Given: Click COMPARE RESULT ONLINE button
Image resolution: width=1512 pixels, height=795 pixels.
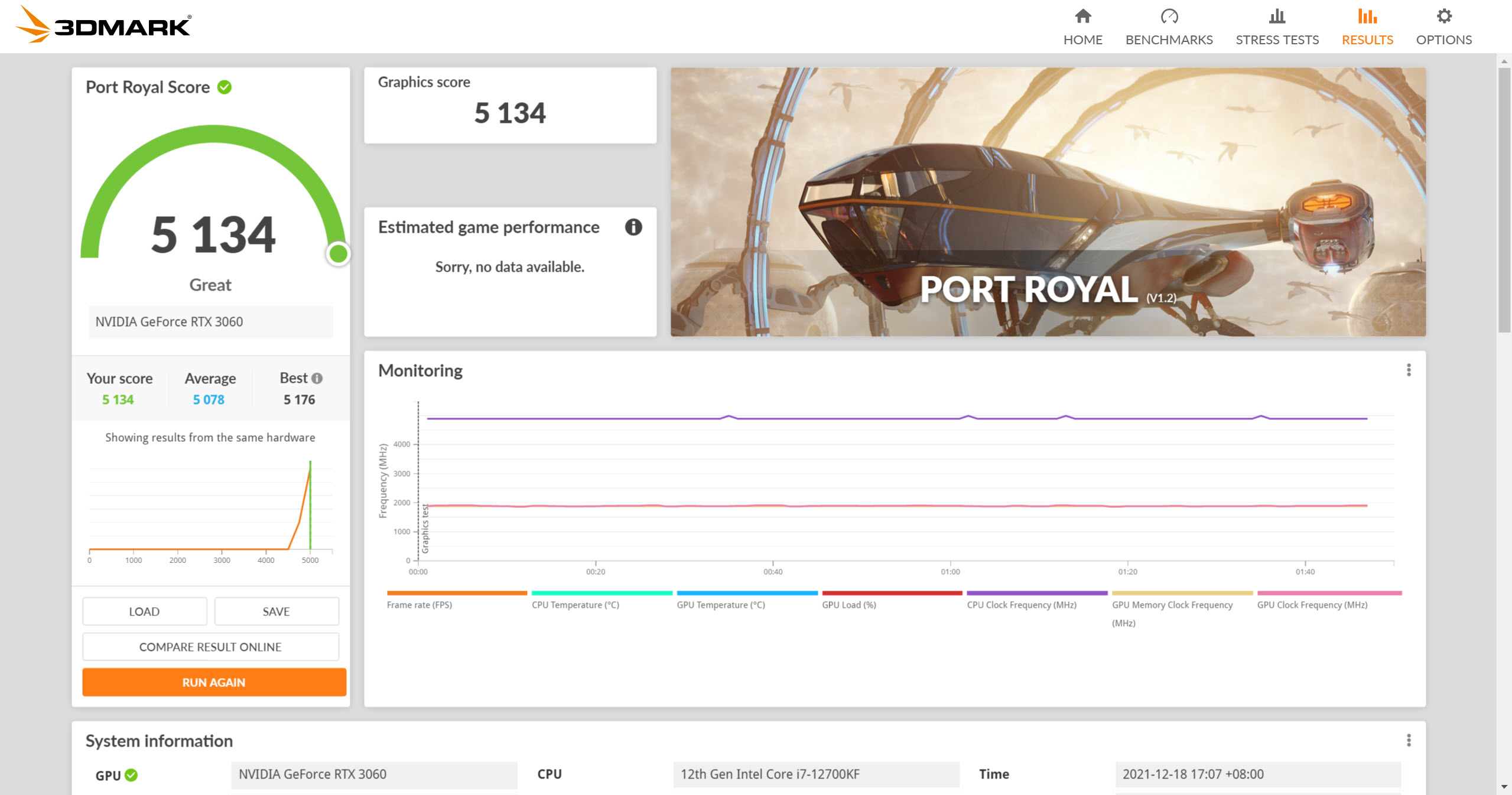Looking at the screenshot, I should 210,647.
